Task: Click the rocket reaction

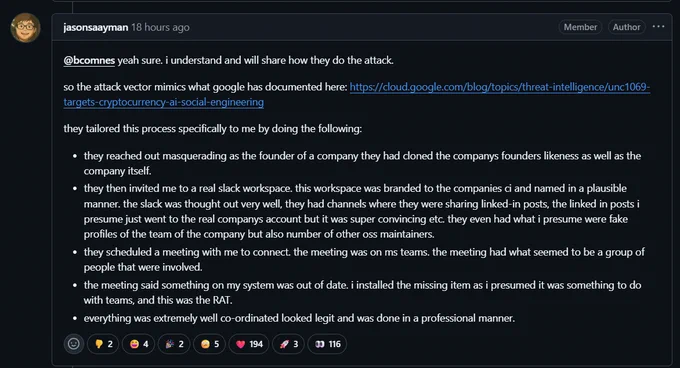Action: click(x=288, y=344)
